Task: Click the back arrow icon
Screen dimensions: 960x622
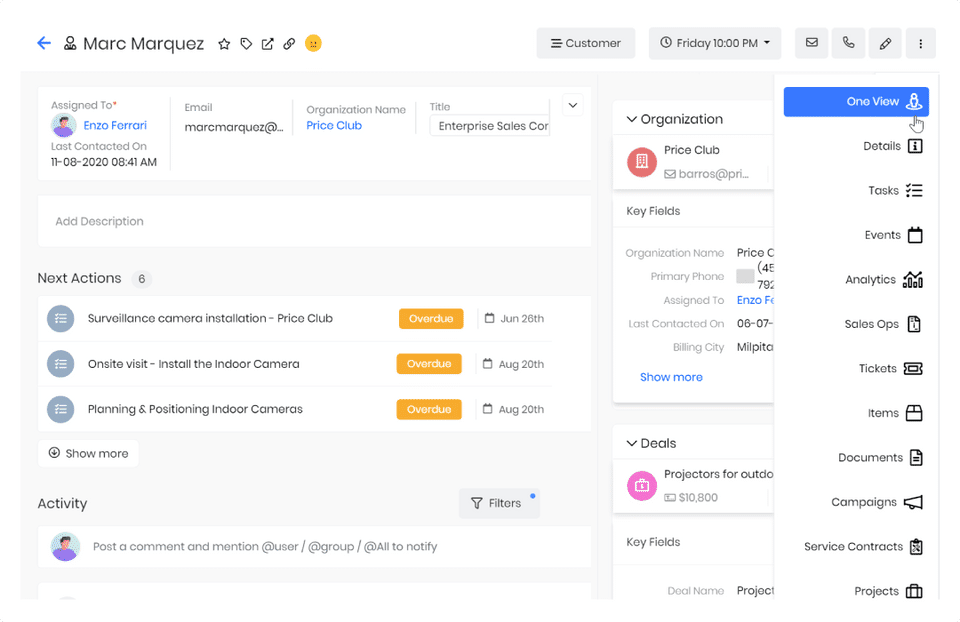Action: click(44, 43)
